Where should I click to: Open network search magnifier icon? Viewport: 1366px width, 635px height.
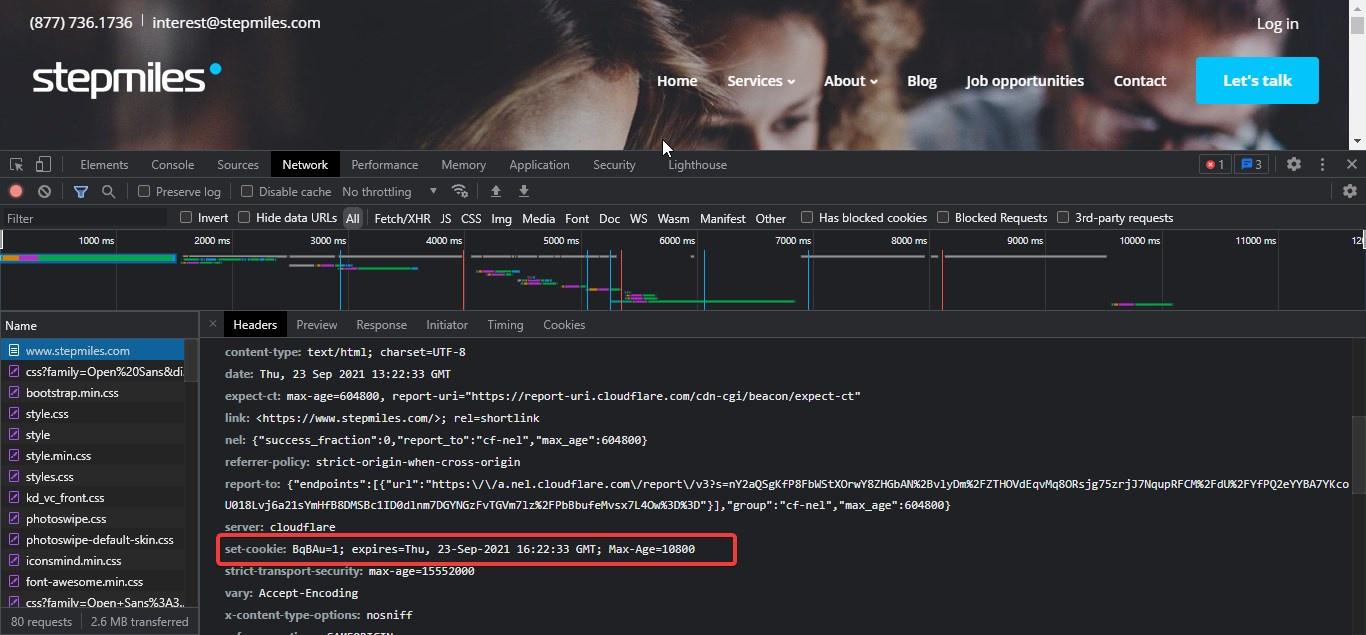108,191
